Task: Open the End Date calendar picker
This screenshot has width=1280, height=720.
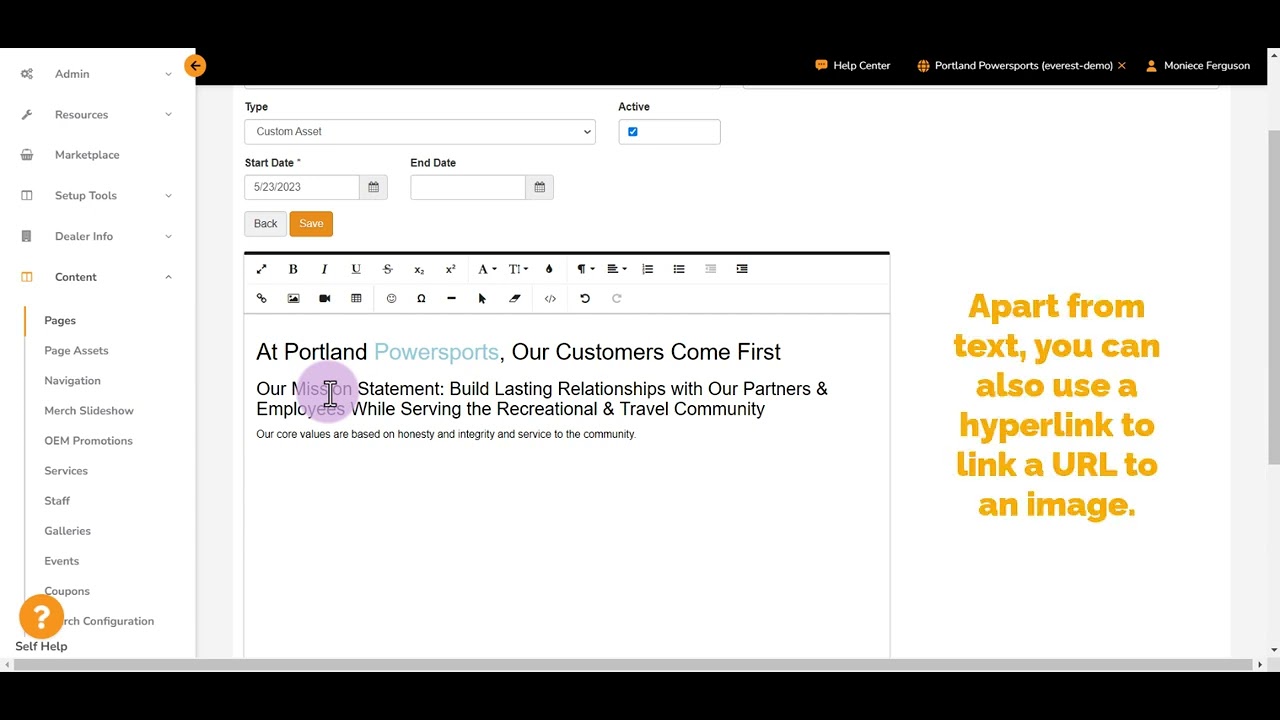Action: pos(539,187)
